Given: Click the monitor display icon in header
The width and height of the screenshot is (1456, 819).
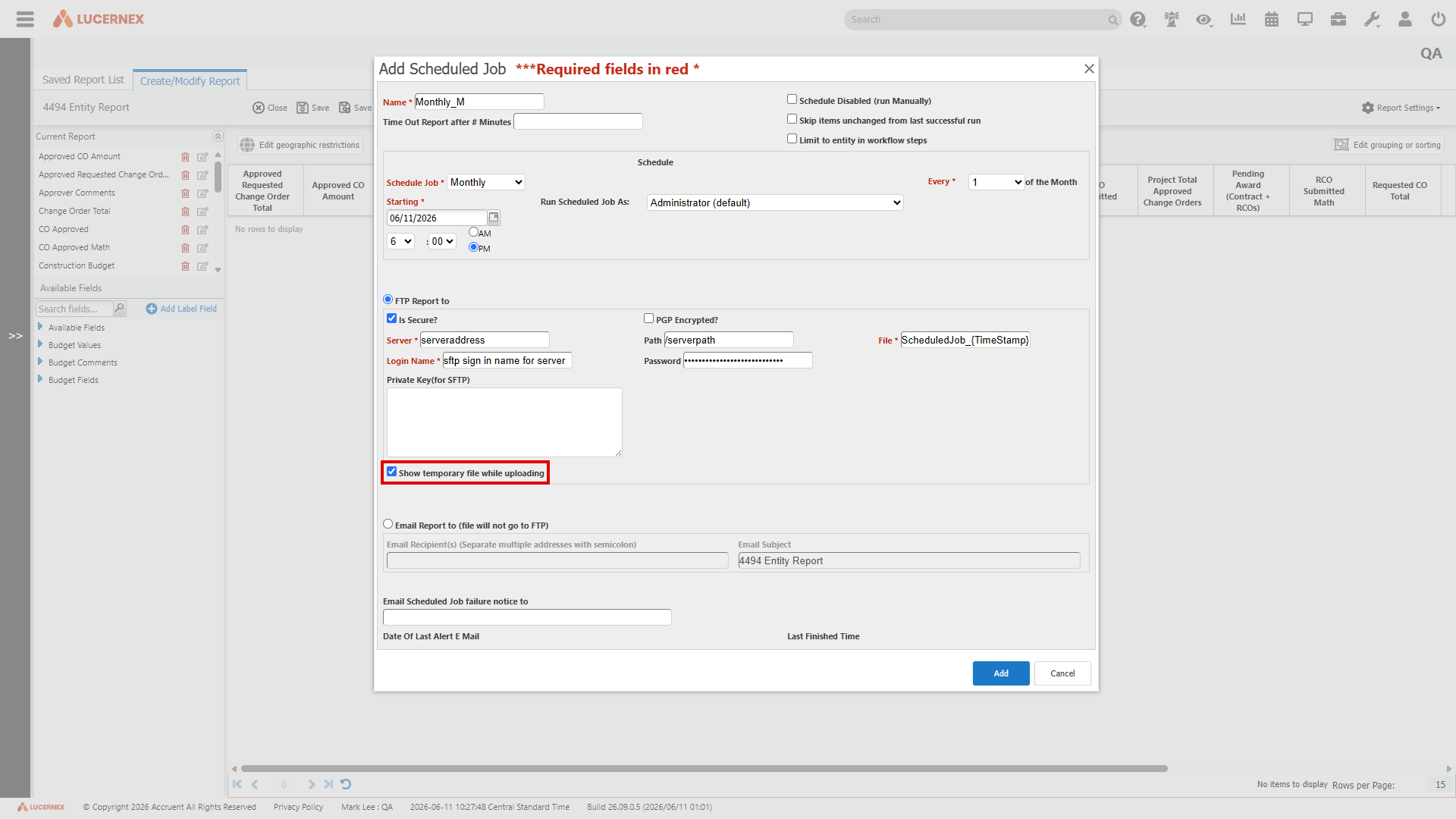Looking at the screenshot, I should tap(1305, 20).
